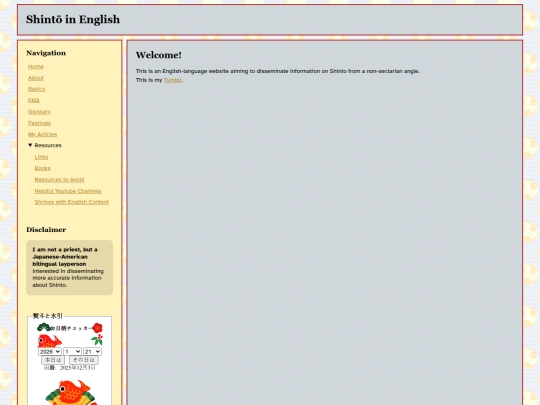Screen dimensions: 540x405
Task: Go to the About page
Action: pos(35,78)
